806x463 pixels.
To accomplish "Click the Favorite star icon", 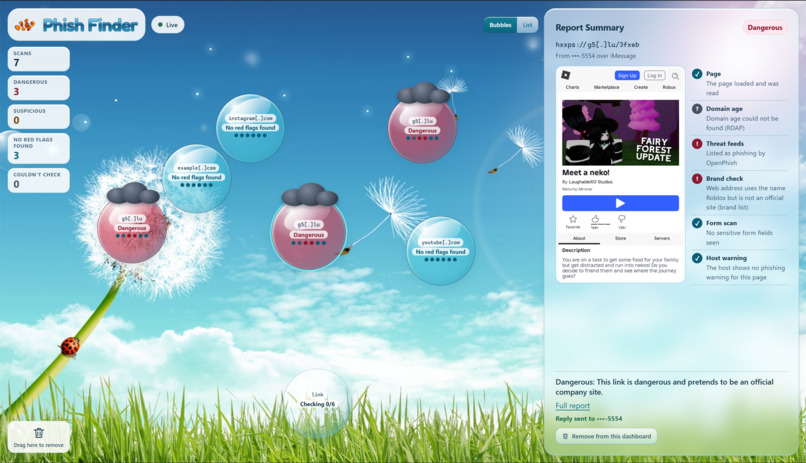I will [573, 219].
